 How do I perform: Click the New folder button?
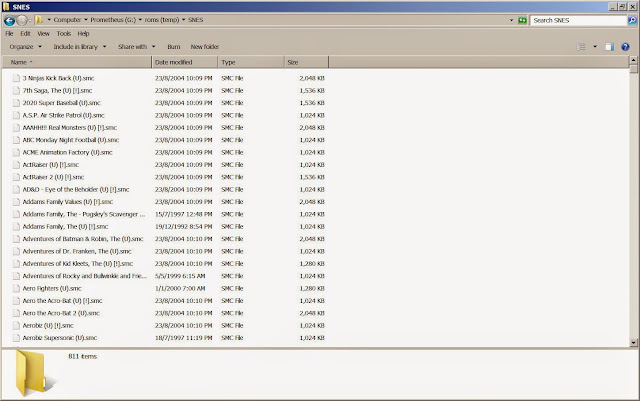click(x=204, y=47)
